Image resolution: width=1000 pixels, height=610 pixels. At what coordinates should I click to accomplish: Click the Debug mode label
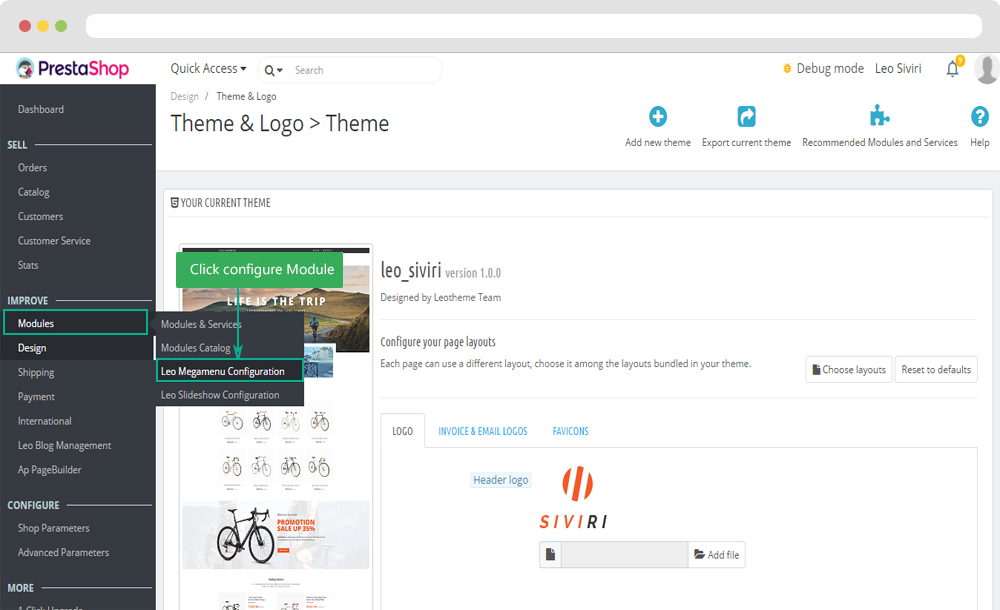pyautogui.click(x=830, y=68)
